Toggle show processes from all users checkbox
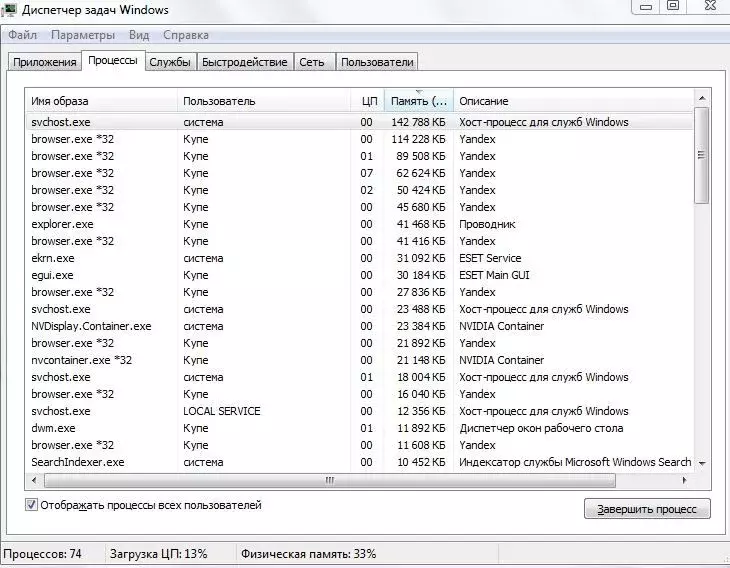The height and width of the screenshot is (568, 730). click(x=31, y=505)
